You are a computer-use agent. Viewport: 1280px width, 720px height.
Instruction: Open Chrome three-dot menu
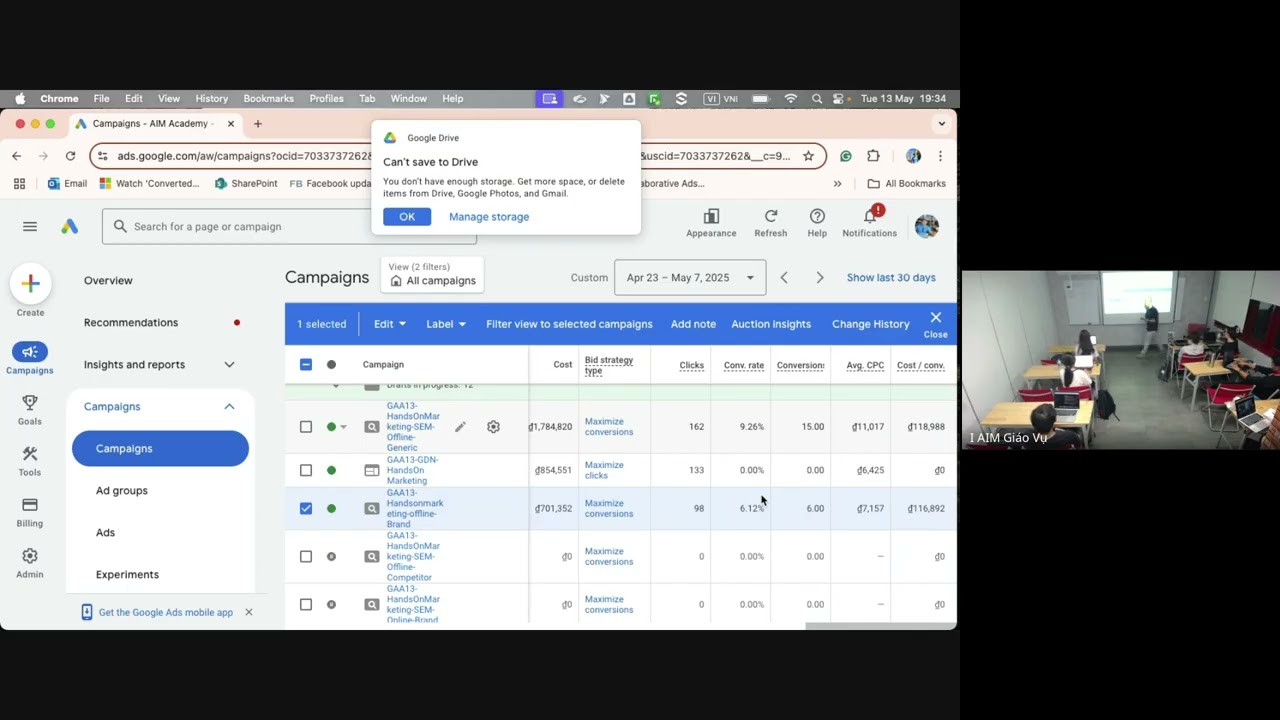[940, 156]
